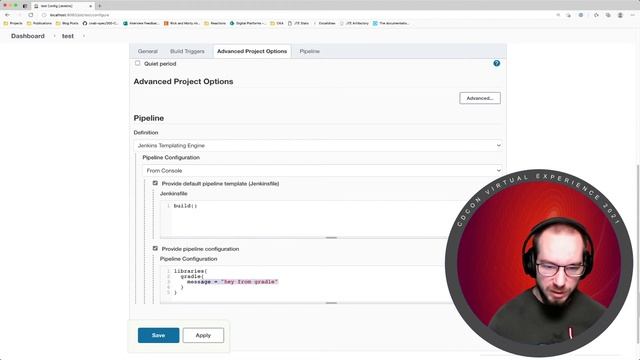Uncheck Provide default pipeline template (Jenkinsfile)

tap(155, 183)
